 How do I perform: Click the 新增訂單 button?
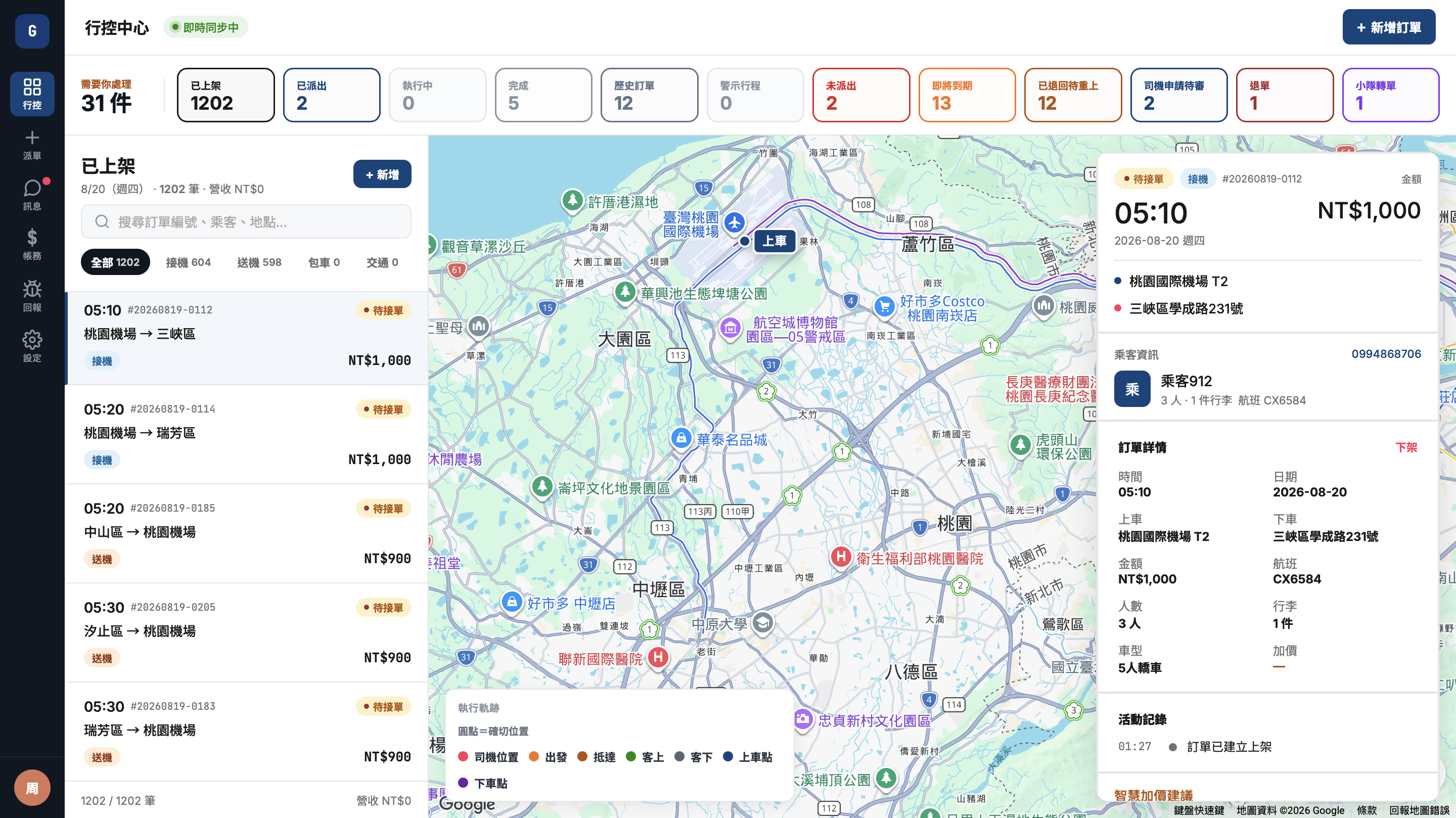coord(1389,27)
